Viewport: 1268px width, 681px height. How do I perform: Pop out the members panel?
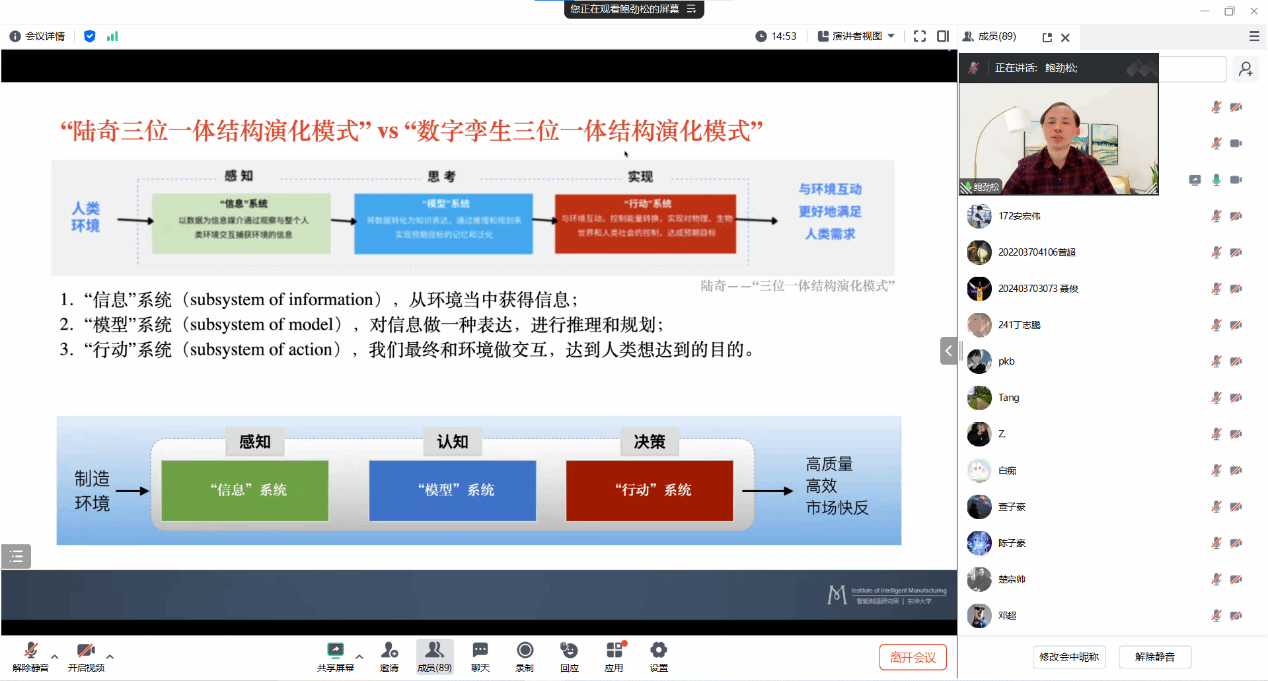pos(1047,37)
